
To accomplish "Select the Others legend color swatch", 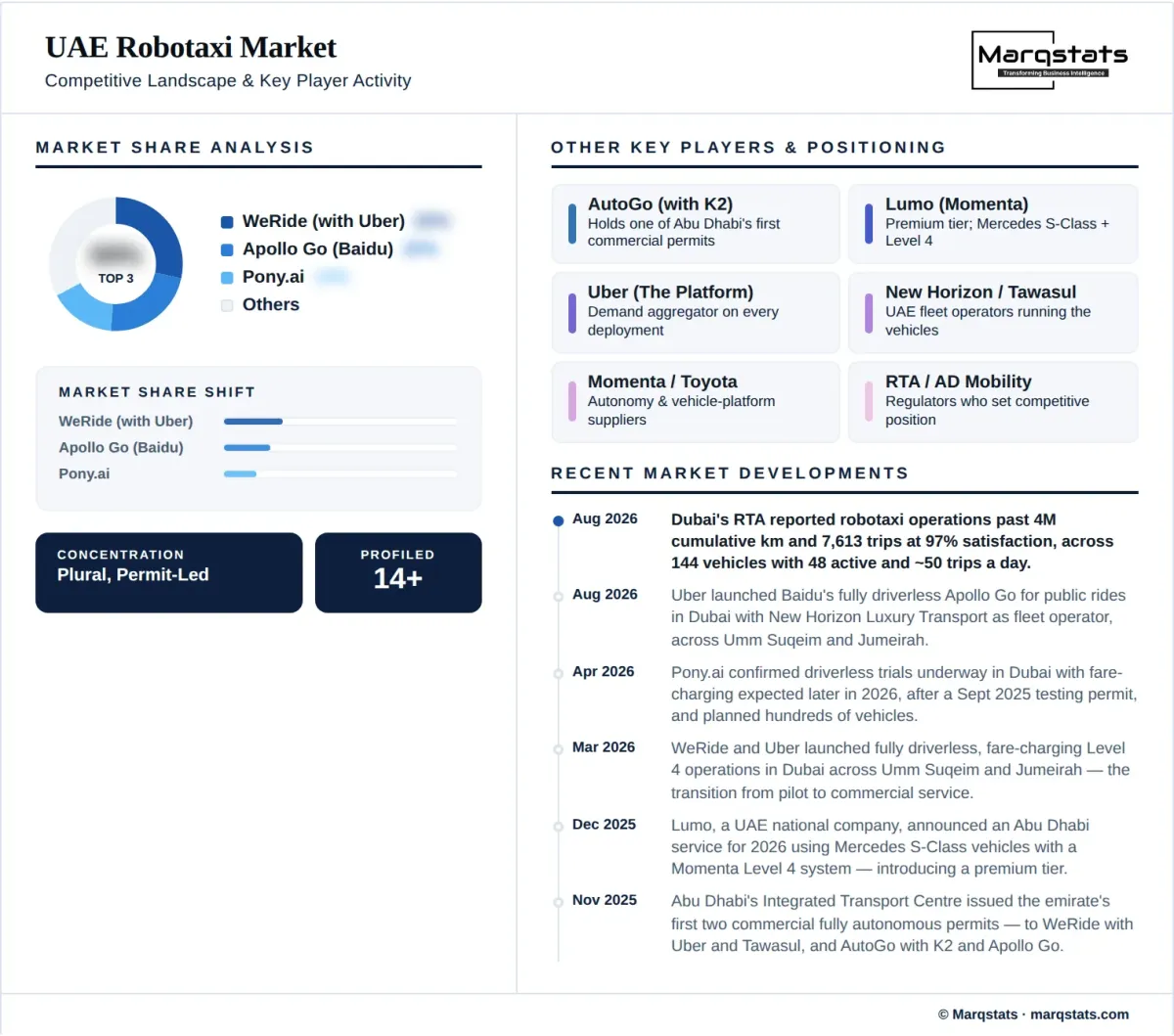I will (227, 305).
